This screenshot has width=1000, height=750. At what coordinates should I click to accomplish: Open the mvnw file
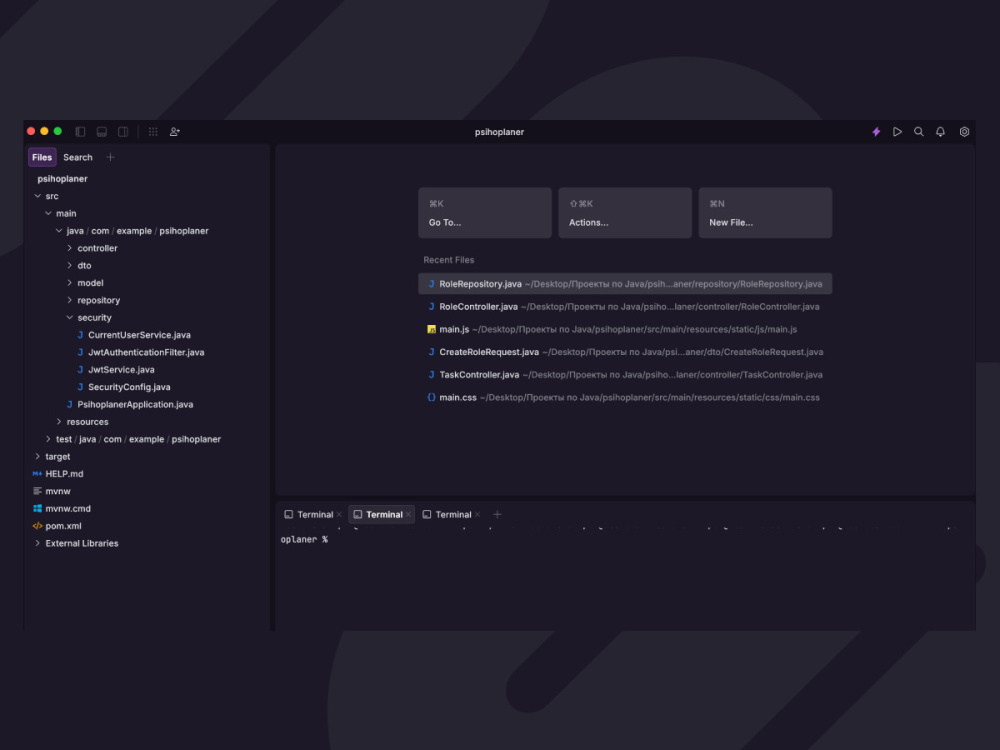click(58, 491)
